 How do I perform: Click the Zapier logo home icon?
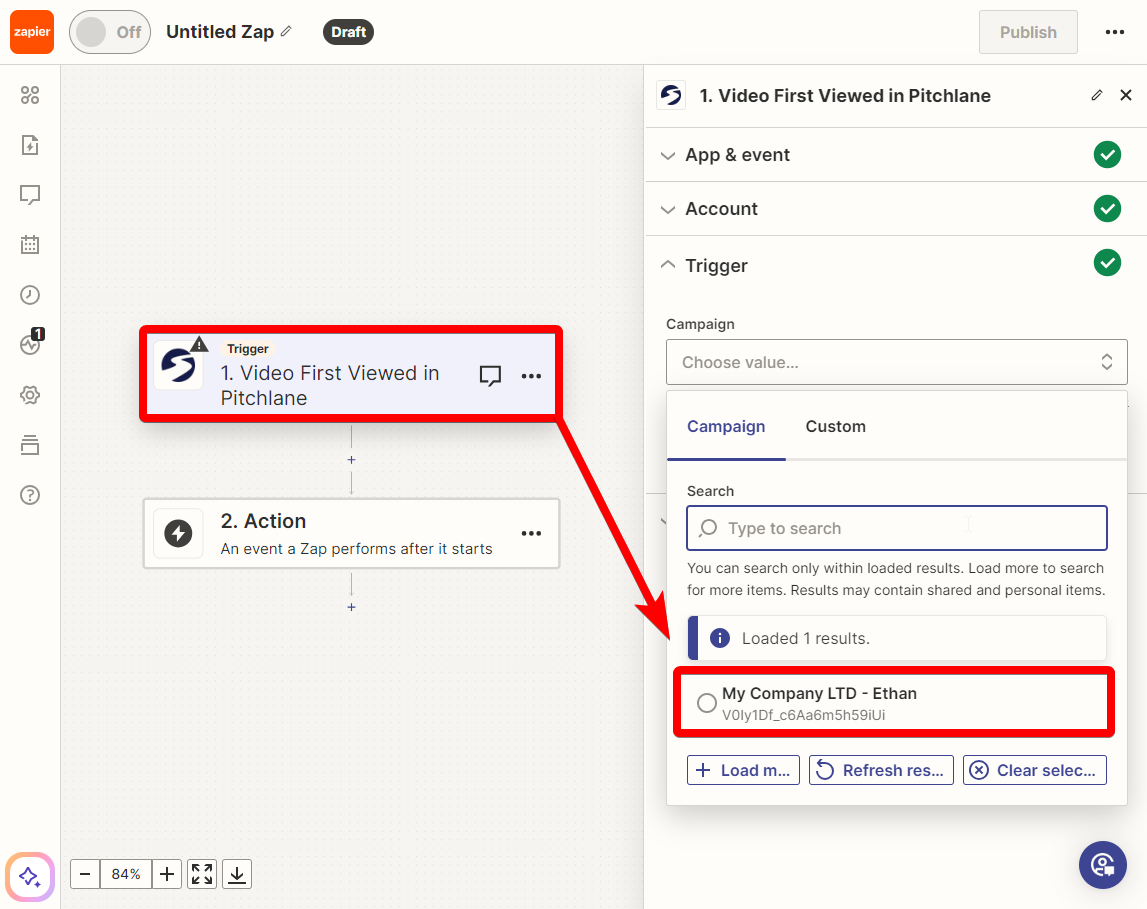[31, 32]
